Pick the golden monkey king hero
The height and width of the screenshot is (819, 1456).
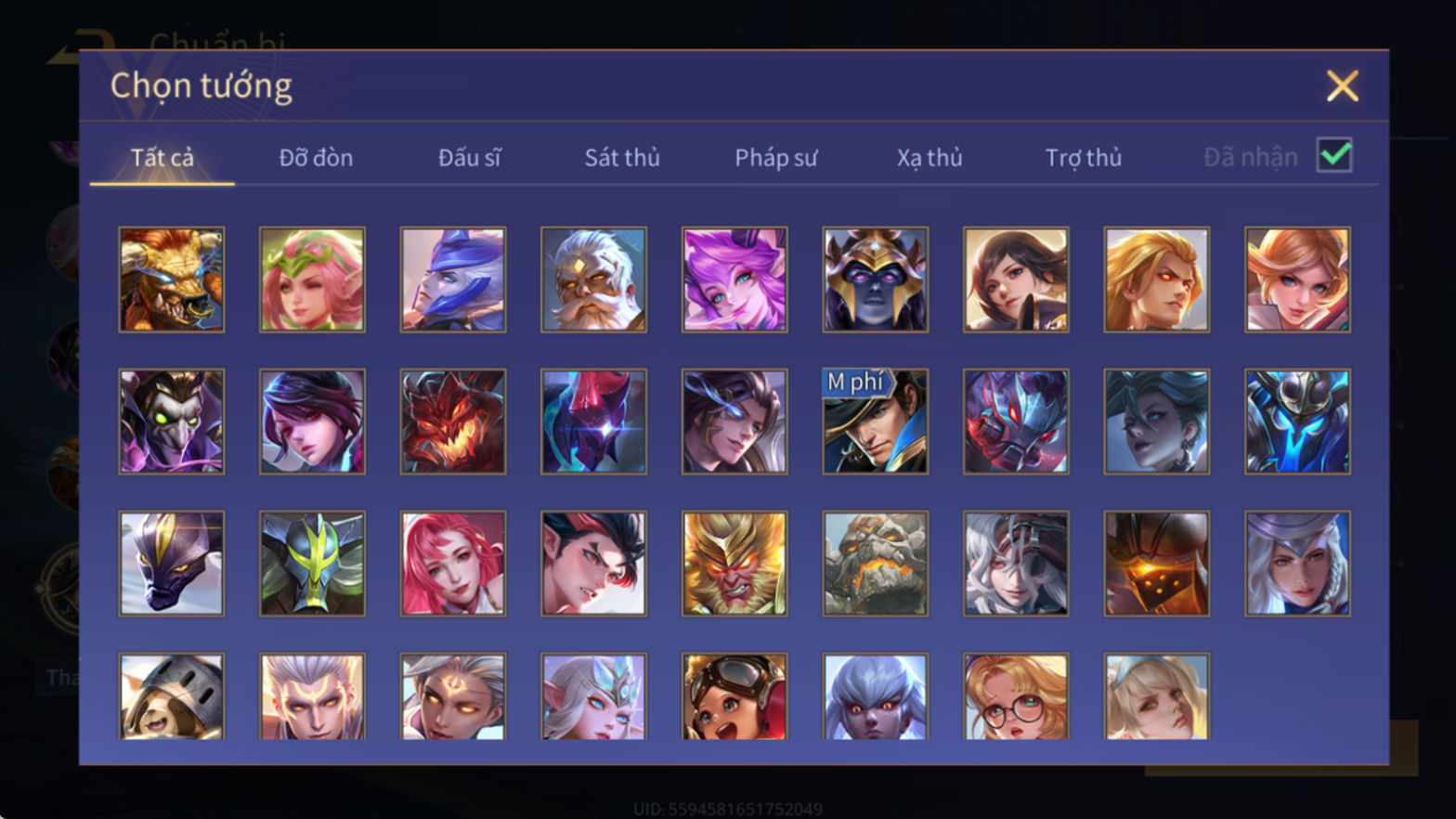734,564
